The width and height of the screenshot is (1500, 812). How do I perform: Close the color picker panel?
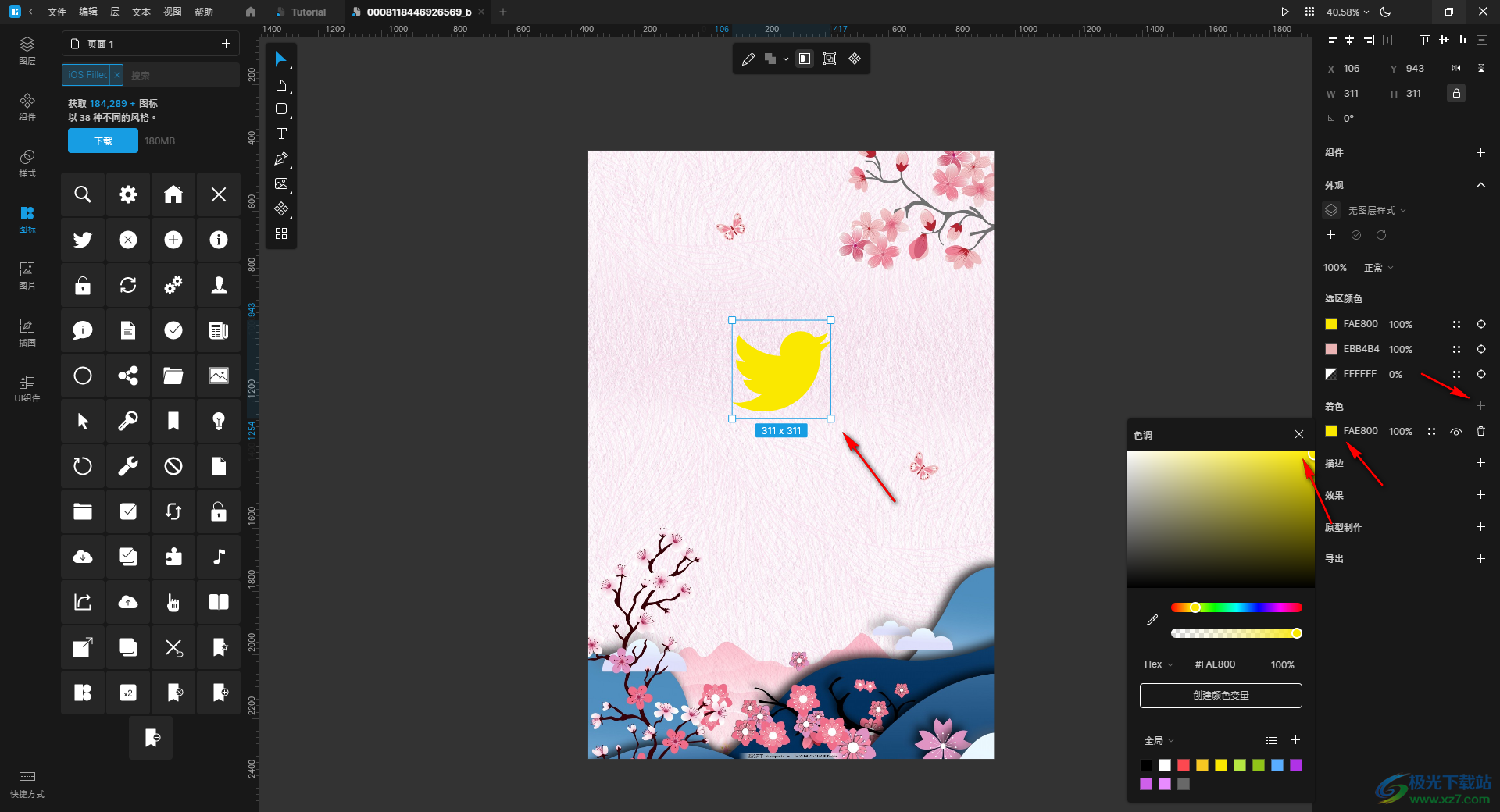(x=1299, y=434)
